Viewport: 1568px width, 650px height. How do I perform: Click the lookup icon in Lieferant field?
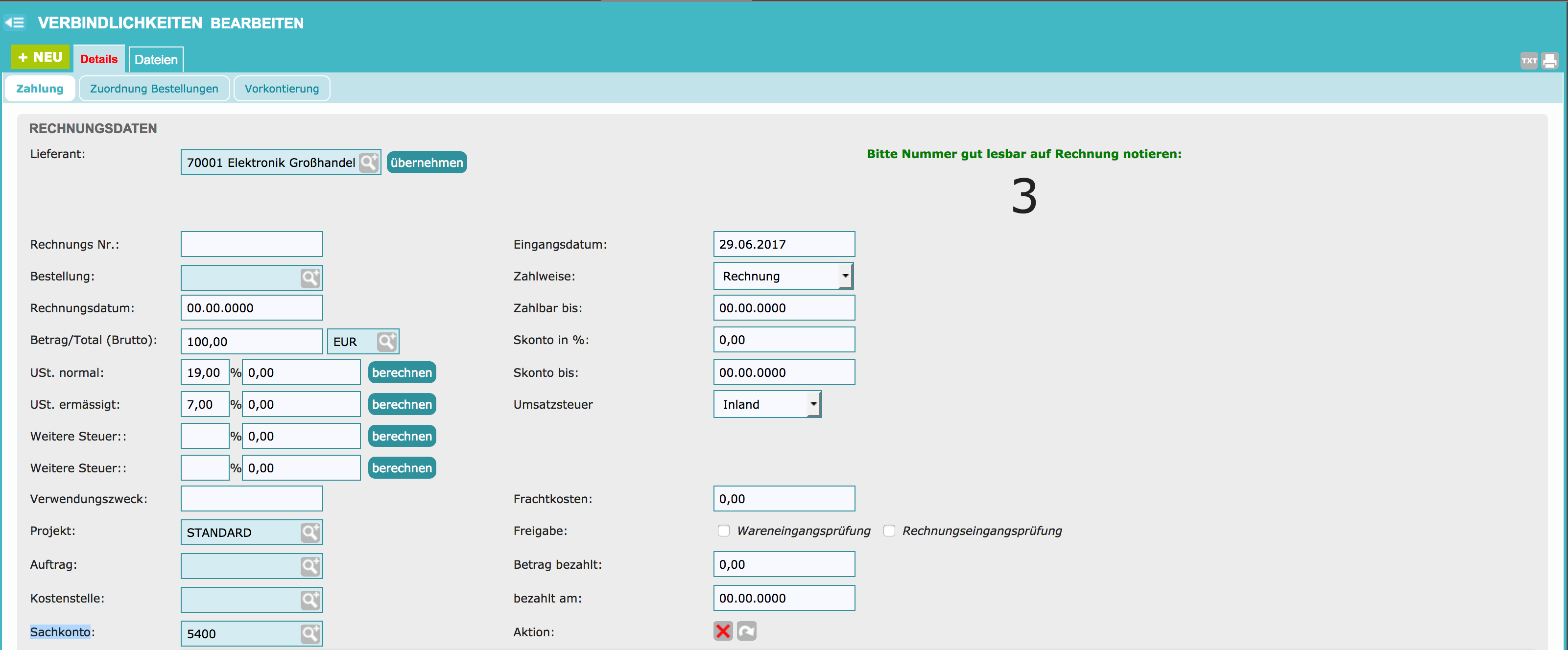coord(369,162)
